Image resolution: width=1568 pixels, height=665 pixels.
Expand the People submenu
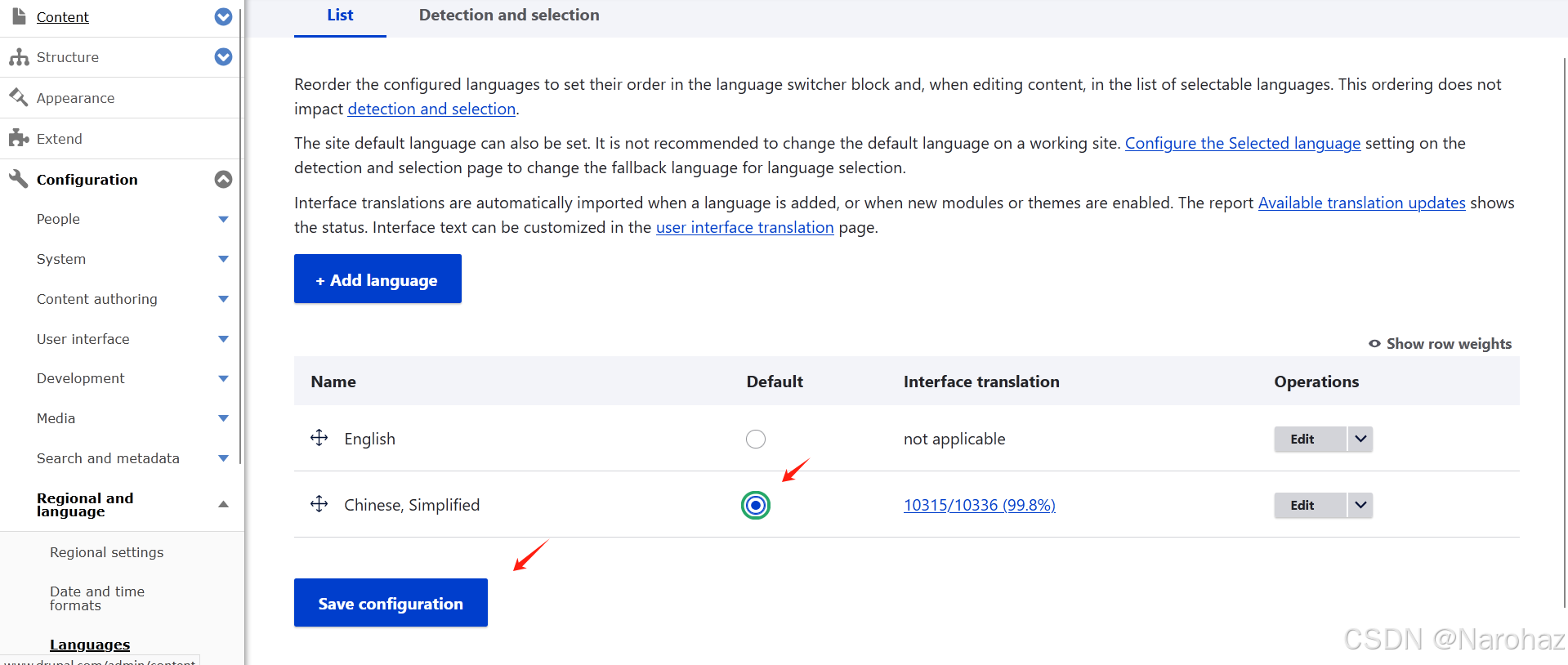pos(222,219)
